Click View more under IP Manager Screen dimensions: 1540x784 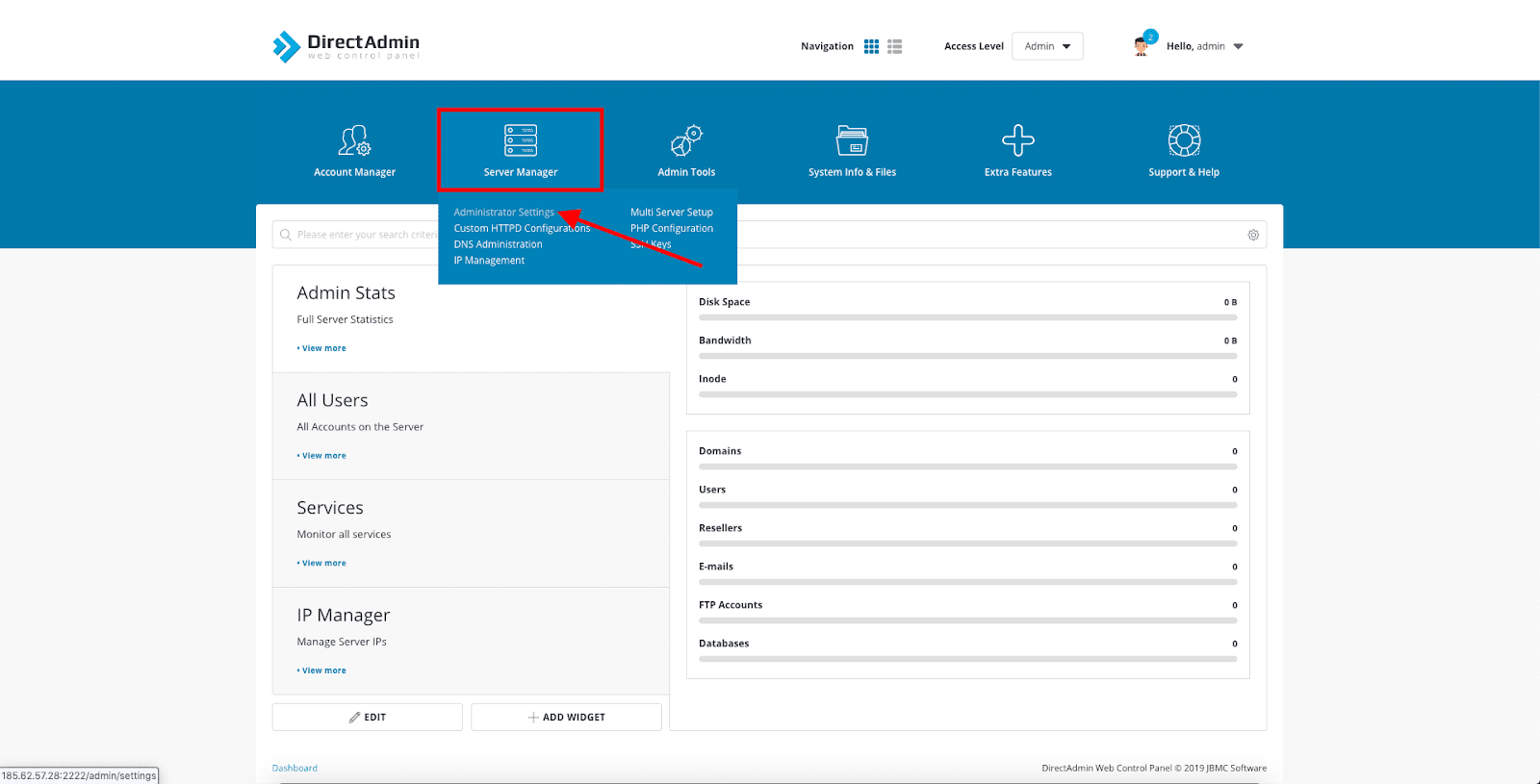click(322, 670)
